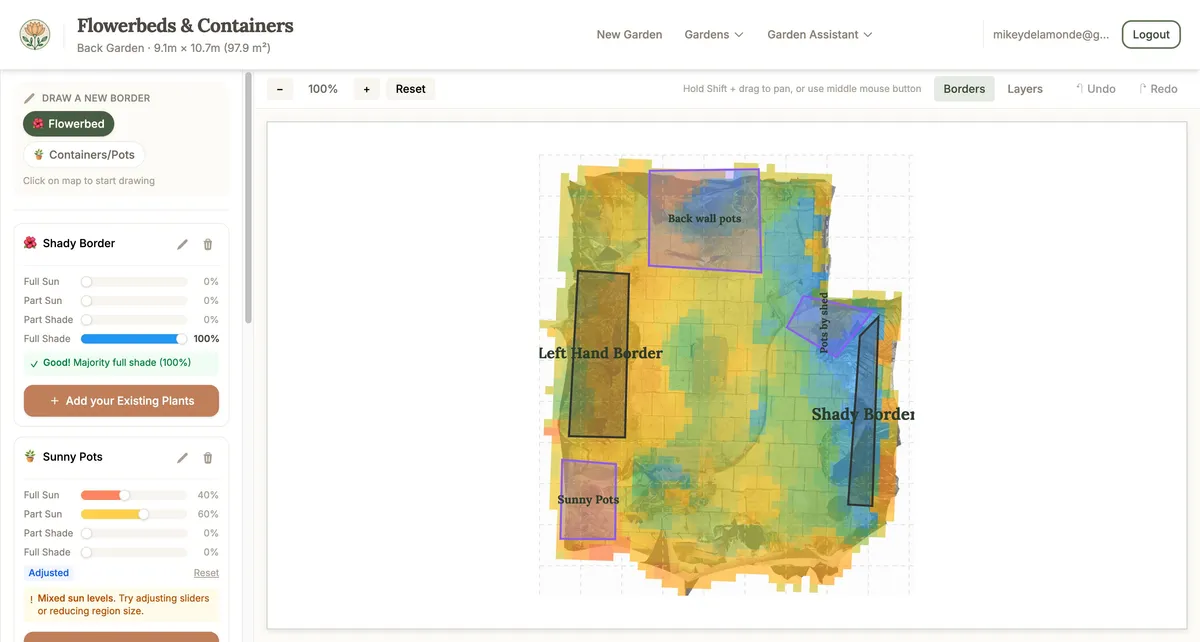Screen dimensions: 1200x642
Task: Select the Flowerbed drawing mode
Action: 68,123
